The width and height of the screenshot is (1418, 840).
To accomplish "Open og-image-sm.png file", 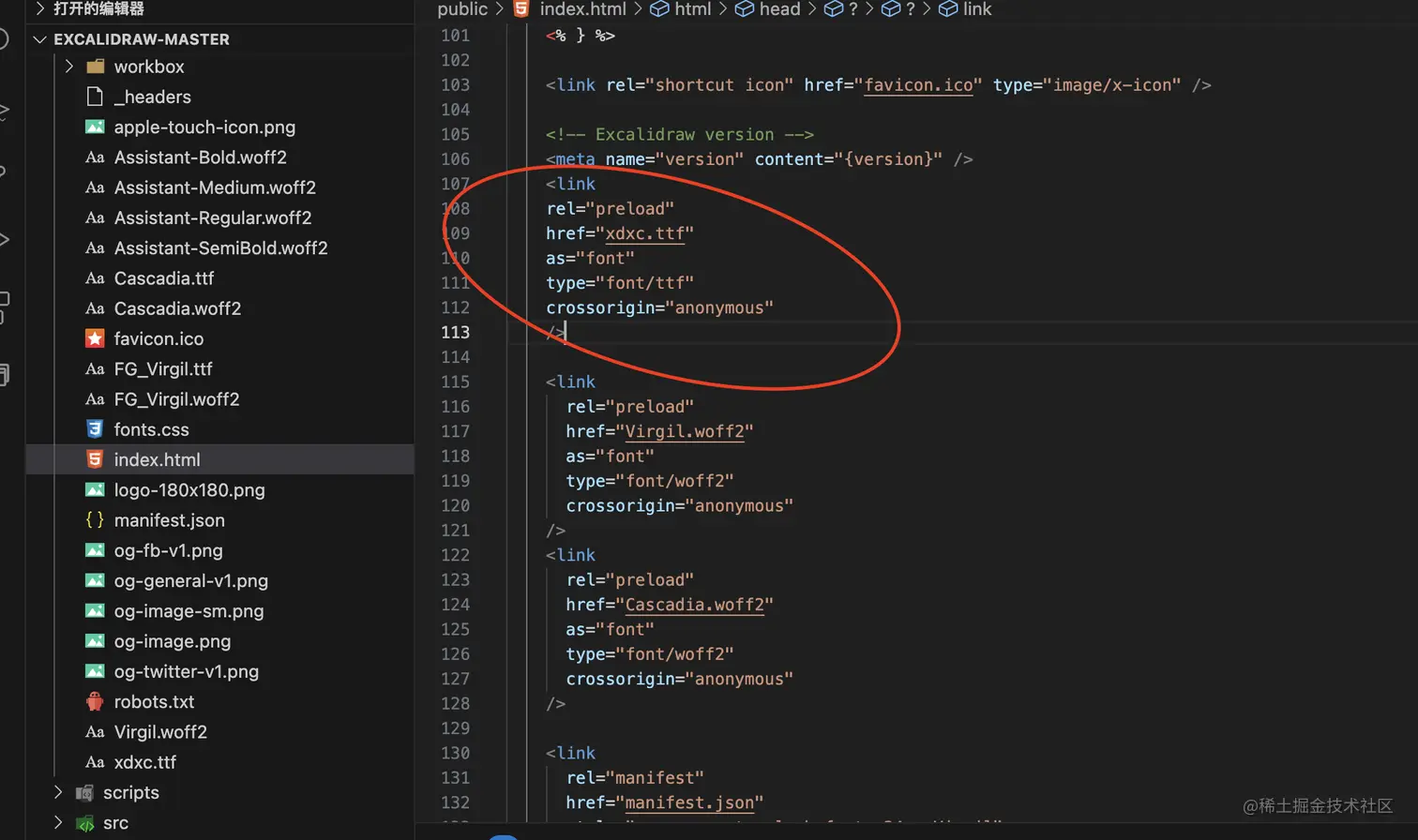I will (189, 610).
